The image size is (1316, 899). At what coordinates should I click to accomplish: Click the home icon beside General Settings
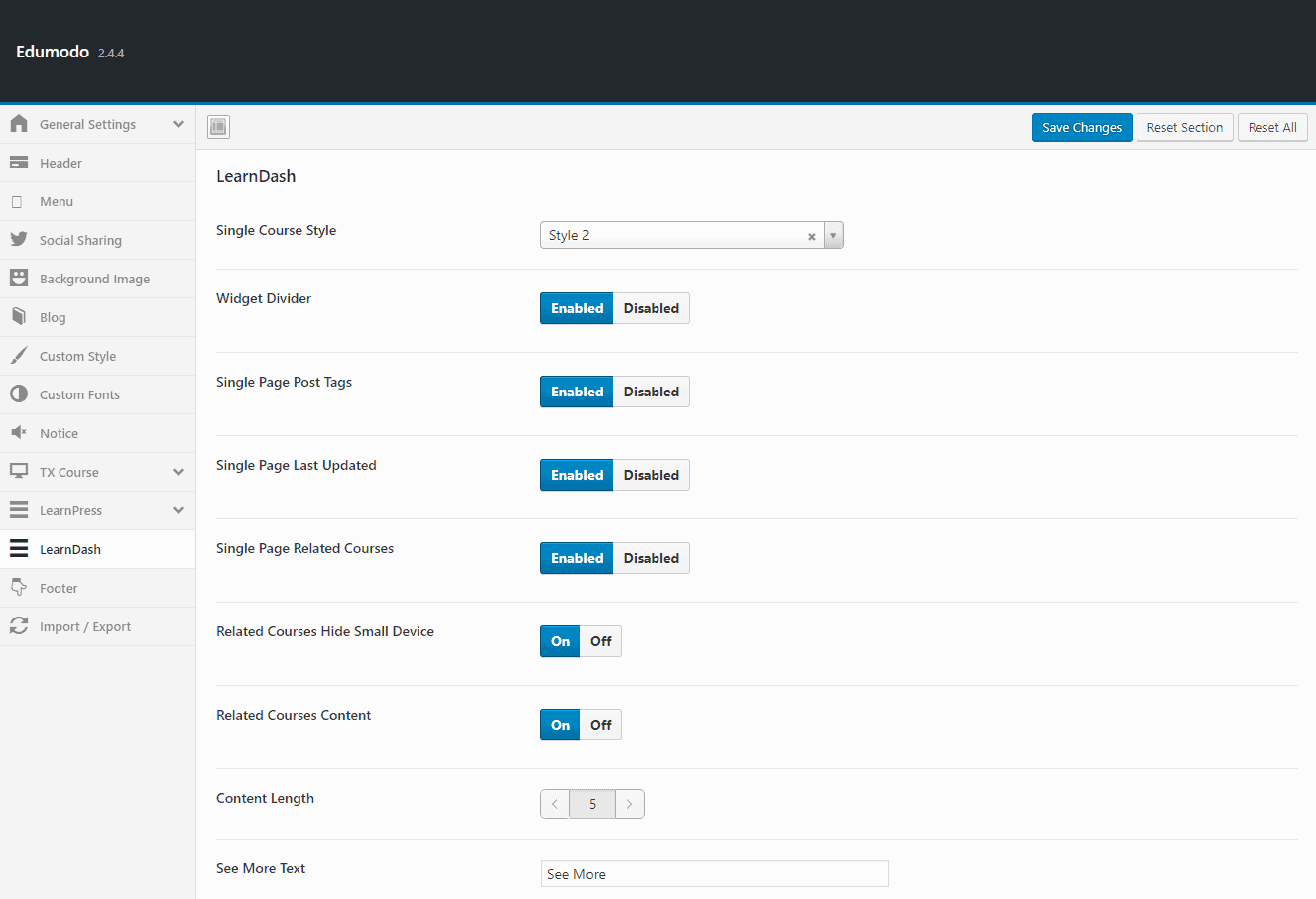click(x=19, y=124)
